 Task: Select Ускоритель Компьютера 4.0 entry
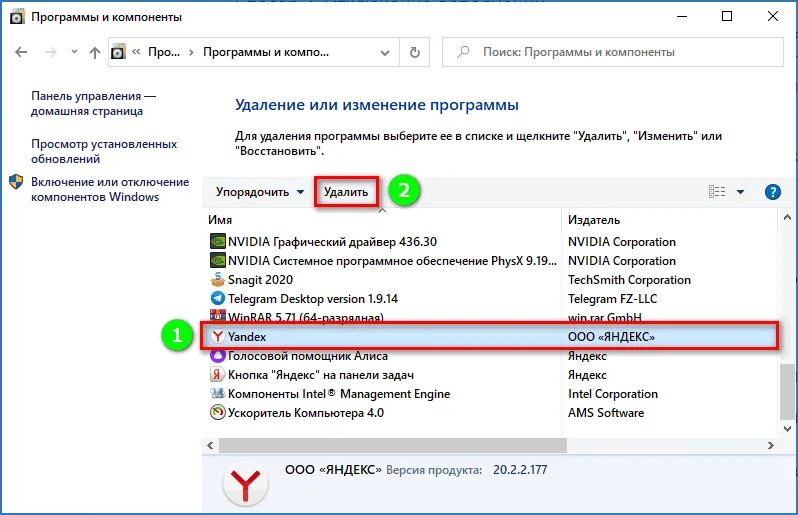(x=305, y=413)
